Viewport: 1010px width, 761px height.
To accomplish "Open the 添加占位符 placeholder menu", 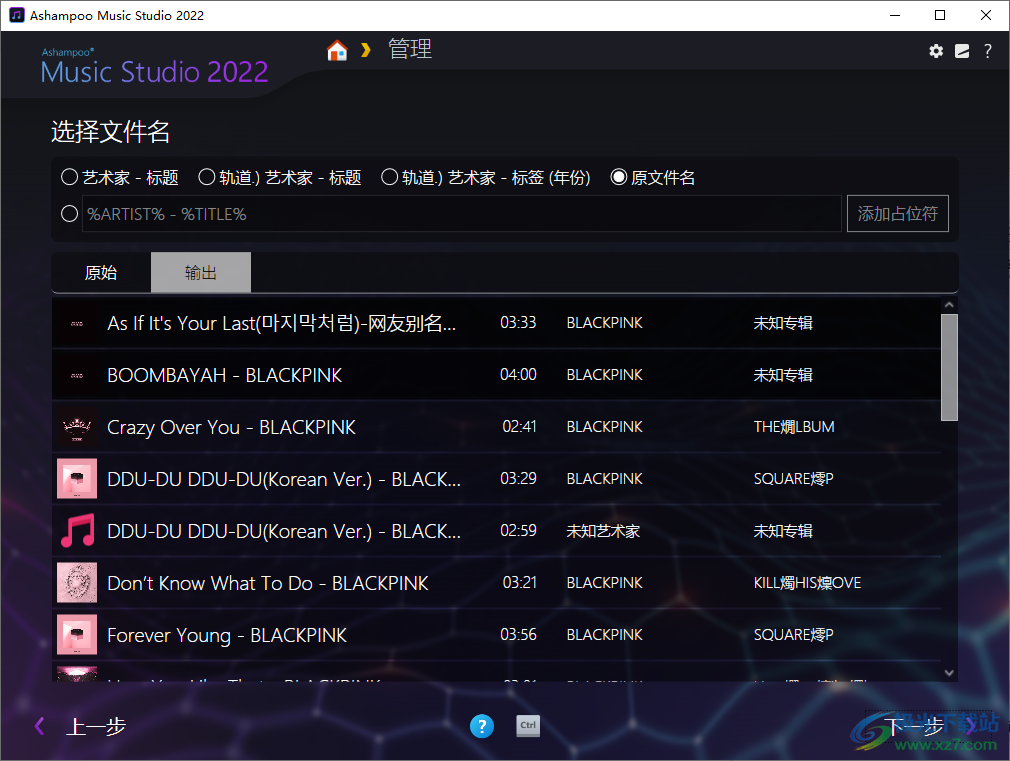I will 897,213.
